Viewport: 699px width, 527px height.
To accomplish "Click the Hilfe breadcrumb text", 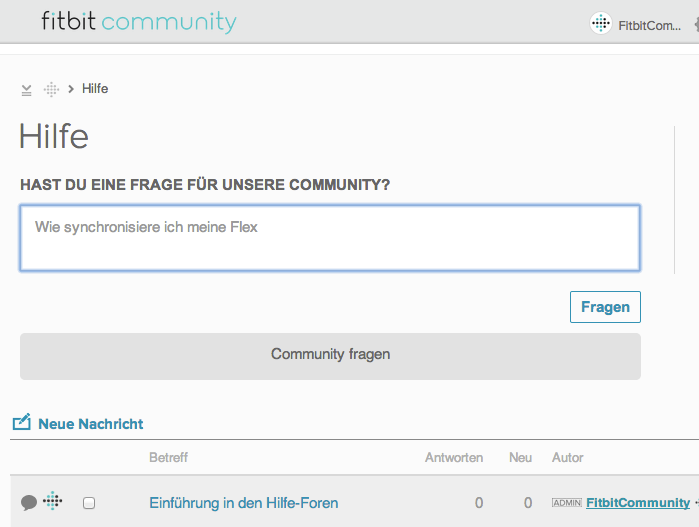I will pyautogui.click(x=95, y=88).
